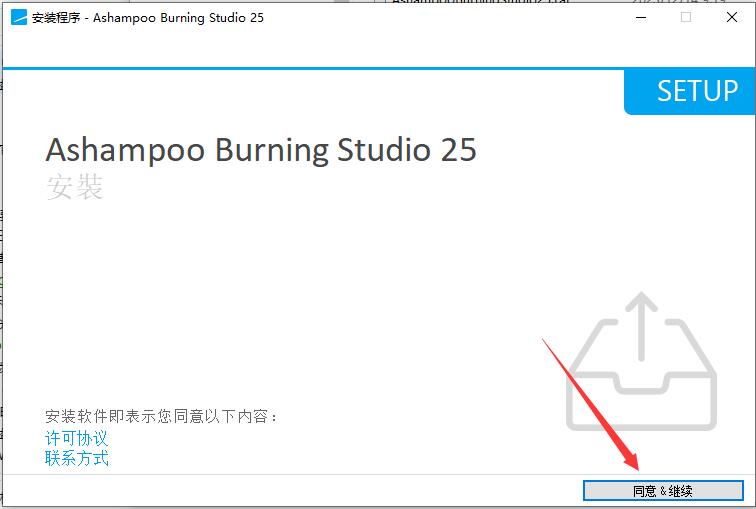The width and height of the screenshot is (756, 509).
Task: Click the background file name behind installer
Action: [x=480, y=1]
